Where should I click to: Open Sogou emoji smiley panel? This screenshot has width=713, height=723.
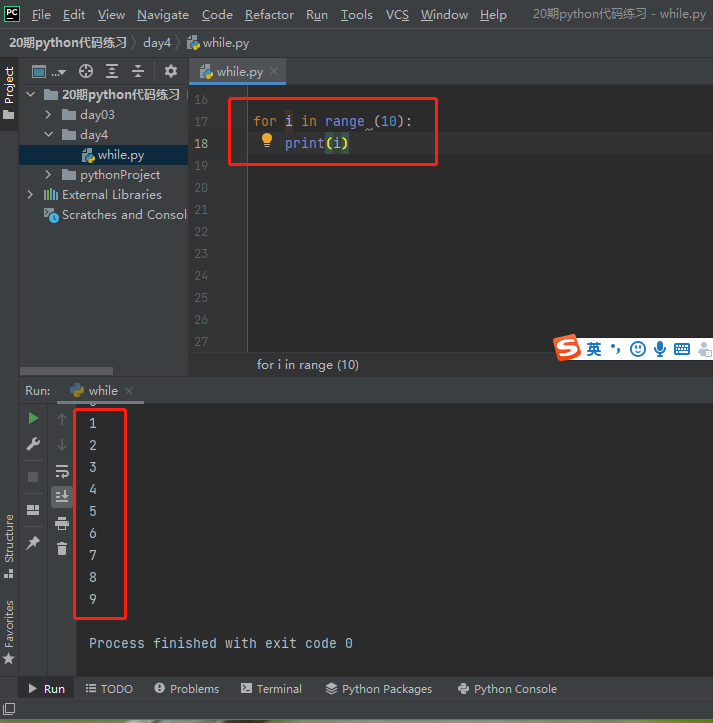pos(638,349)
